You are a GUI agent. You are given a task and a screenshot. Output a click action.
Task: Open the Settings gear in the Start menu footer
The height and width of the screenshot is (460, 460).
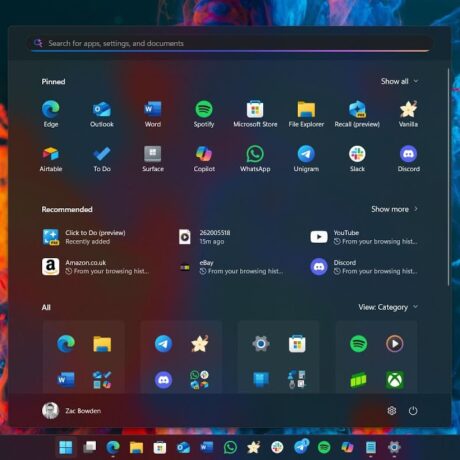pyautogui.click(x=392, y=411)
